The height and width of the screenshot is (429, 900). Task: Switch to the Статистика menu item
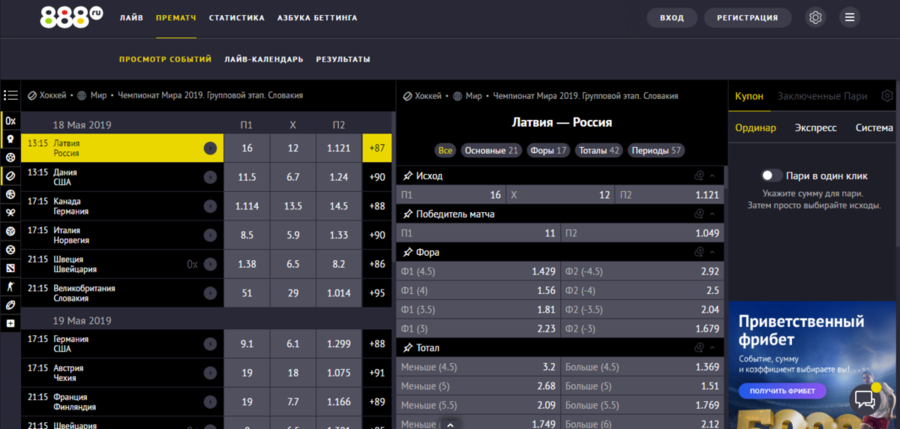[238, 18]
